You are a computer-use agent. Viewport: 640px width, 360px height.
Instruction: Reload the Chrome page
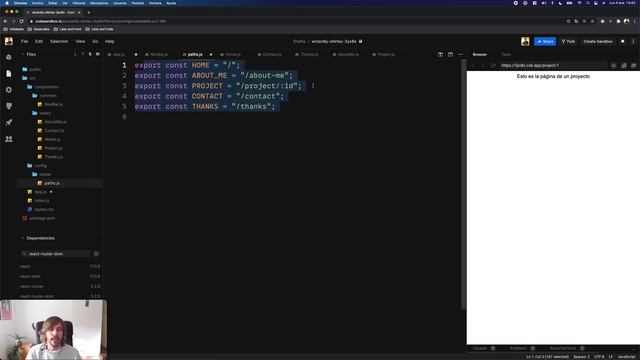(22, 21)
